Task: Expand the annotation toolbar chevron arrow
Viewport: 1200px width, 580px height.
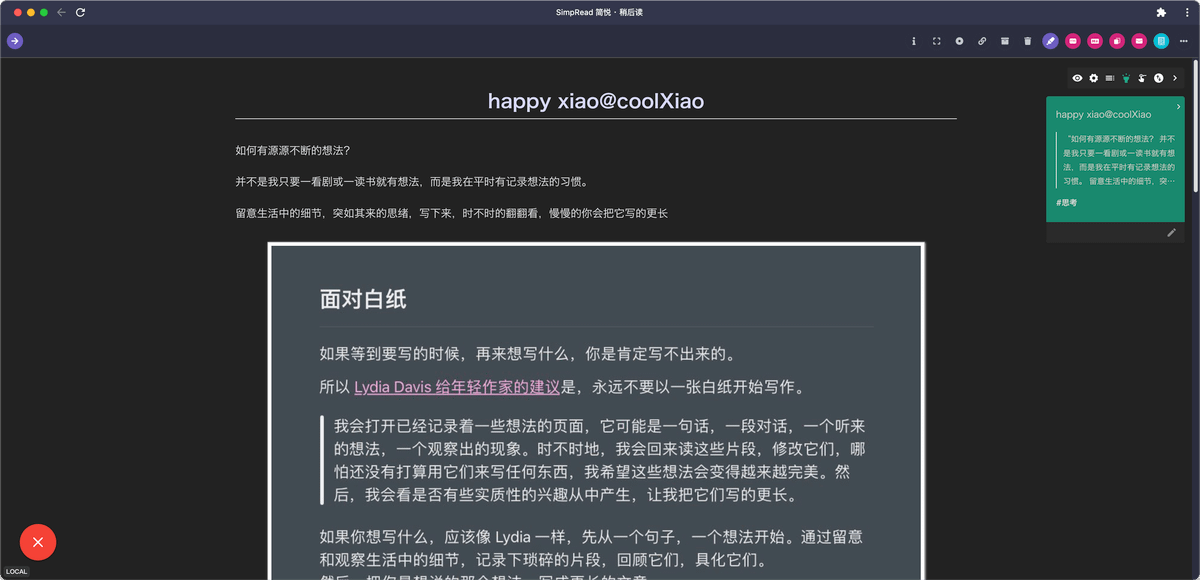Action: 1175,78
